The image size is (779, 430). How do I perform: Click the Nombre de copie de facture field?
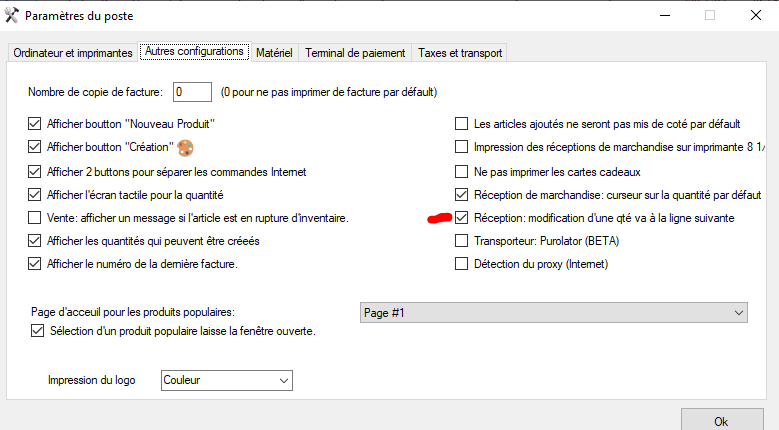click(x=192, y=92)
